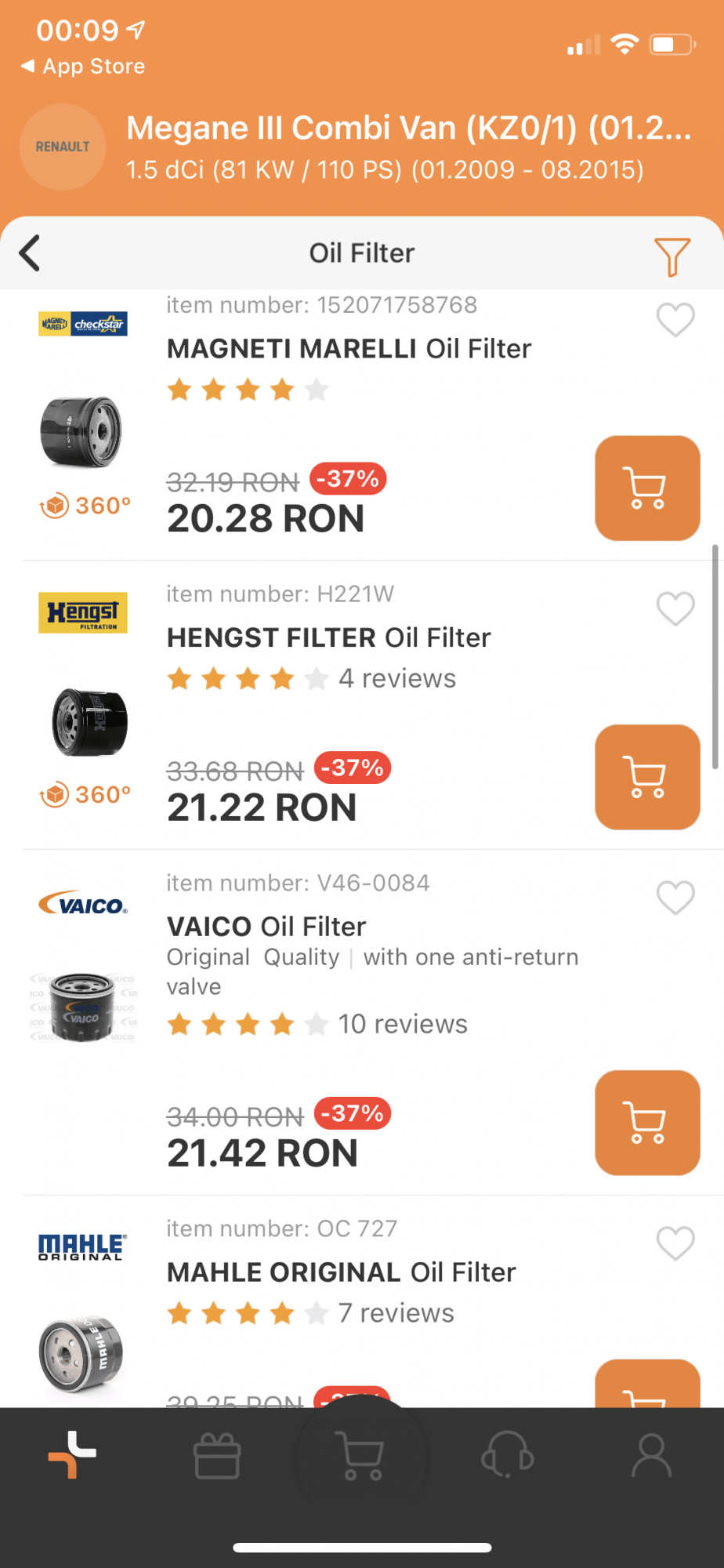Add MAGNETI MARELLI filter to cart
Screen dimensions: 724x1568
point(647,488)
